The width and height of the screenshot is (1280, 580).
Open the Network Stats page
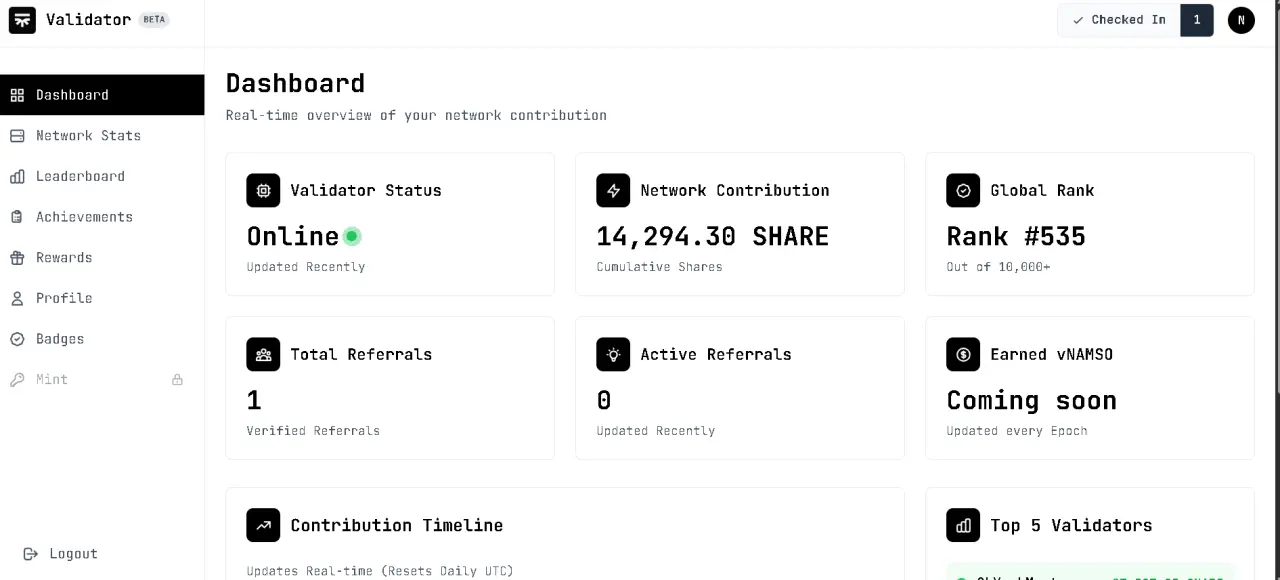tap(102, 136)
